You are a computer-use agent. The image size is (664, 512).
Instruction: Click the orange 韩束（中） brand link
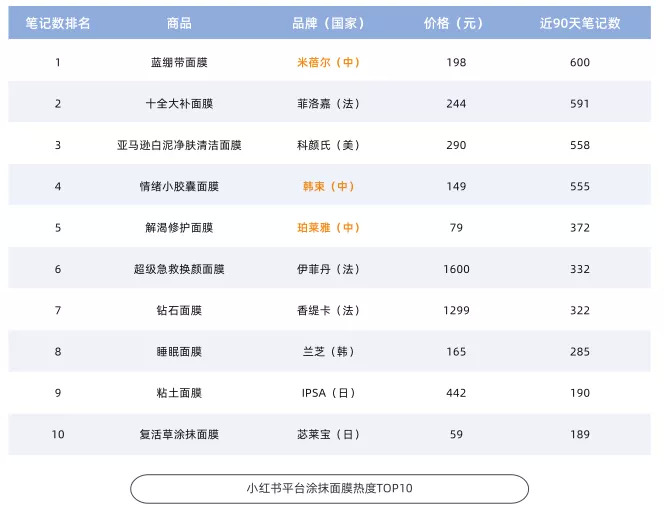pyautogui.click(x=328, y=186)
